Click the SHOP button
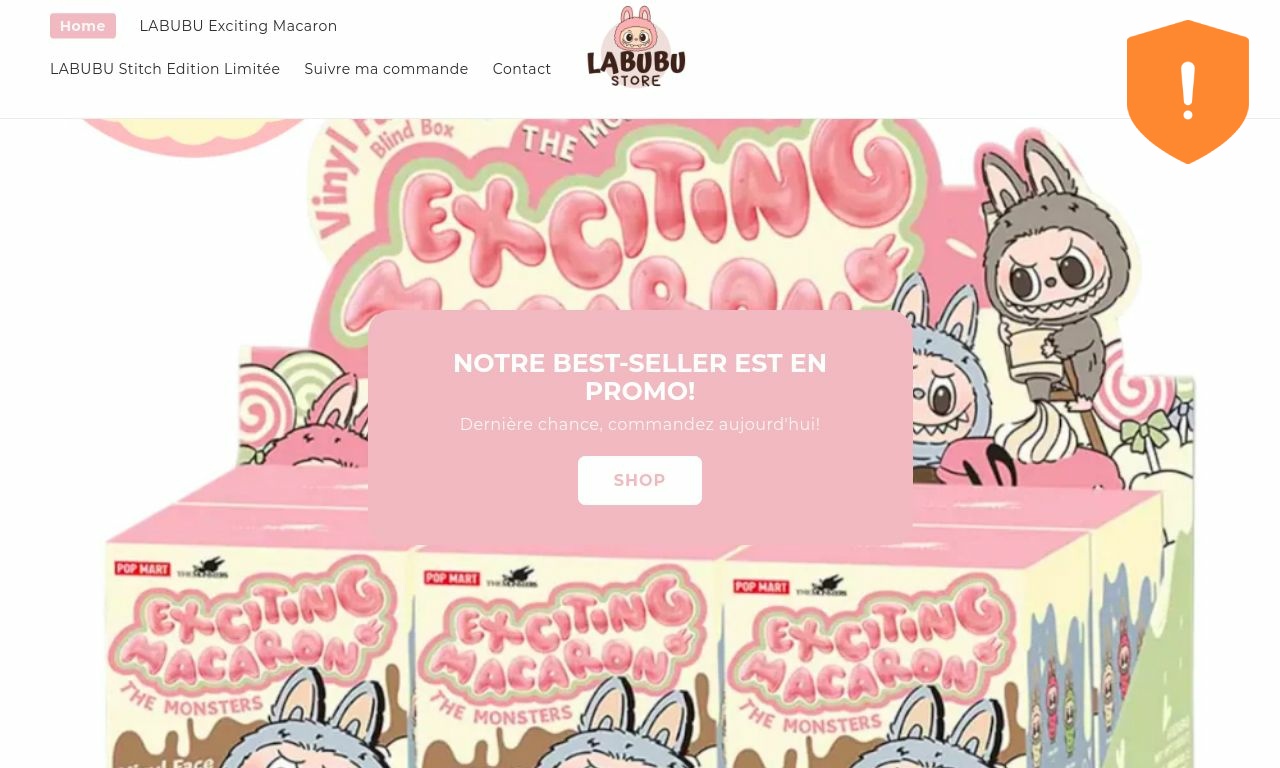 coord(640,480)
